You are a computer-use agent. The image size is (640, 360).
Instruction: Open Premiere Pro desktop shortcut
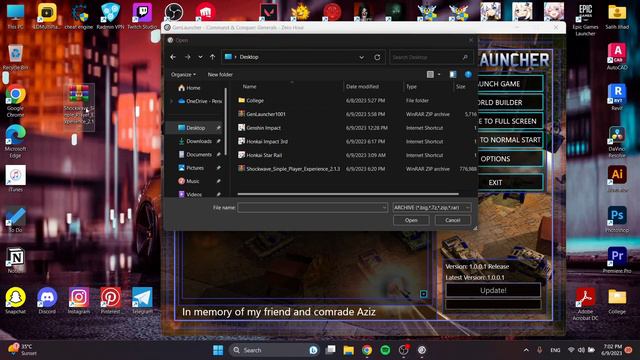click(x=617, y=260)
